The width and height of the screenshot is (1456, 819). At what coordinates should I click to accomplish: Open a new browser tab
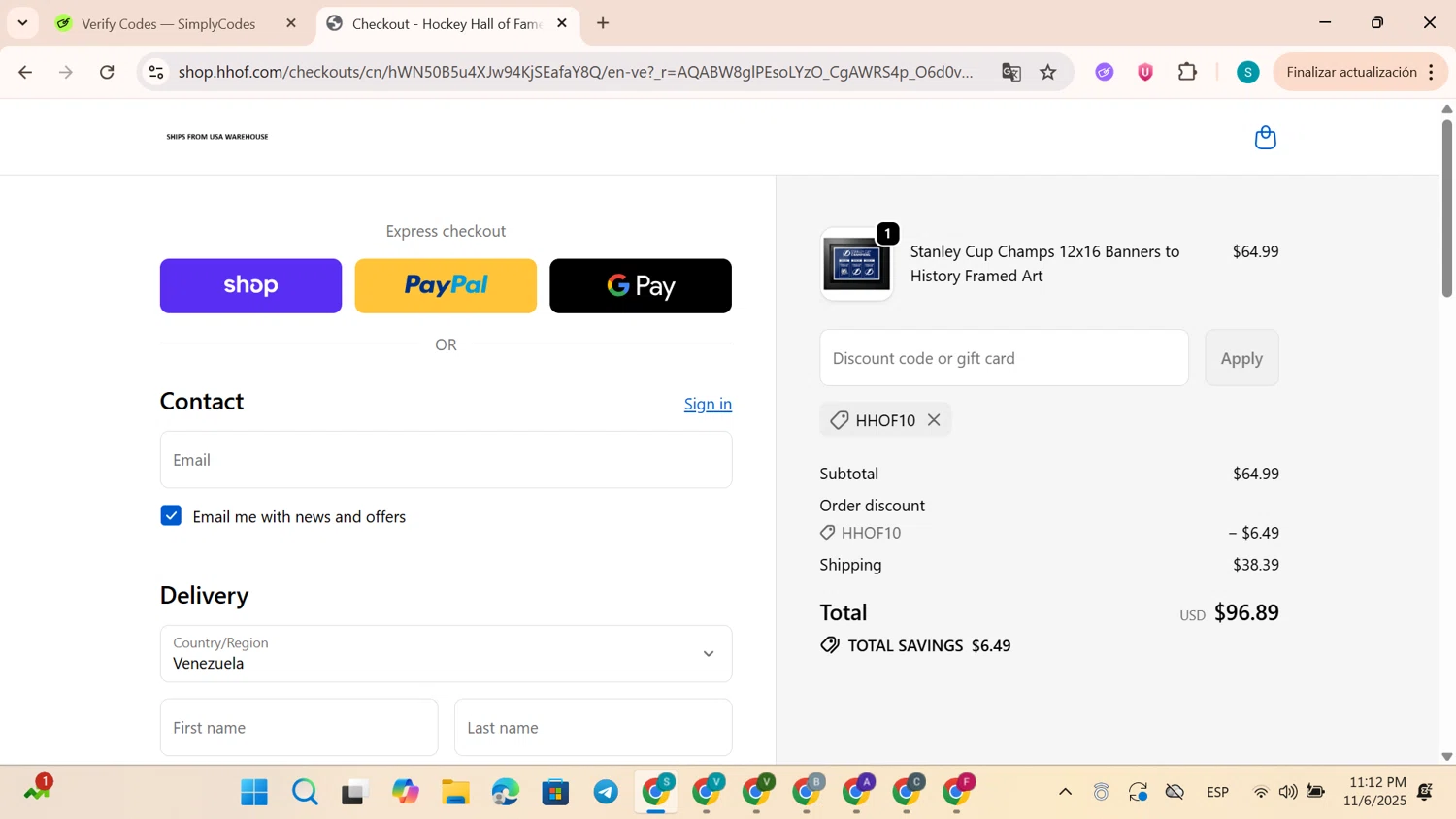point(603,23)
